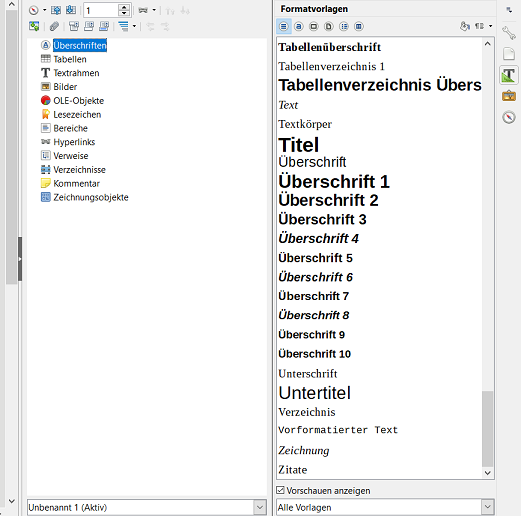Go to the next element in Navigator
This screenshot has height=516, width=521.
(x=71, y=10)
